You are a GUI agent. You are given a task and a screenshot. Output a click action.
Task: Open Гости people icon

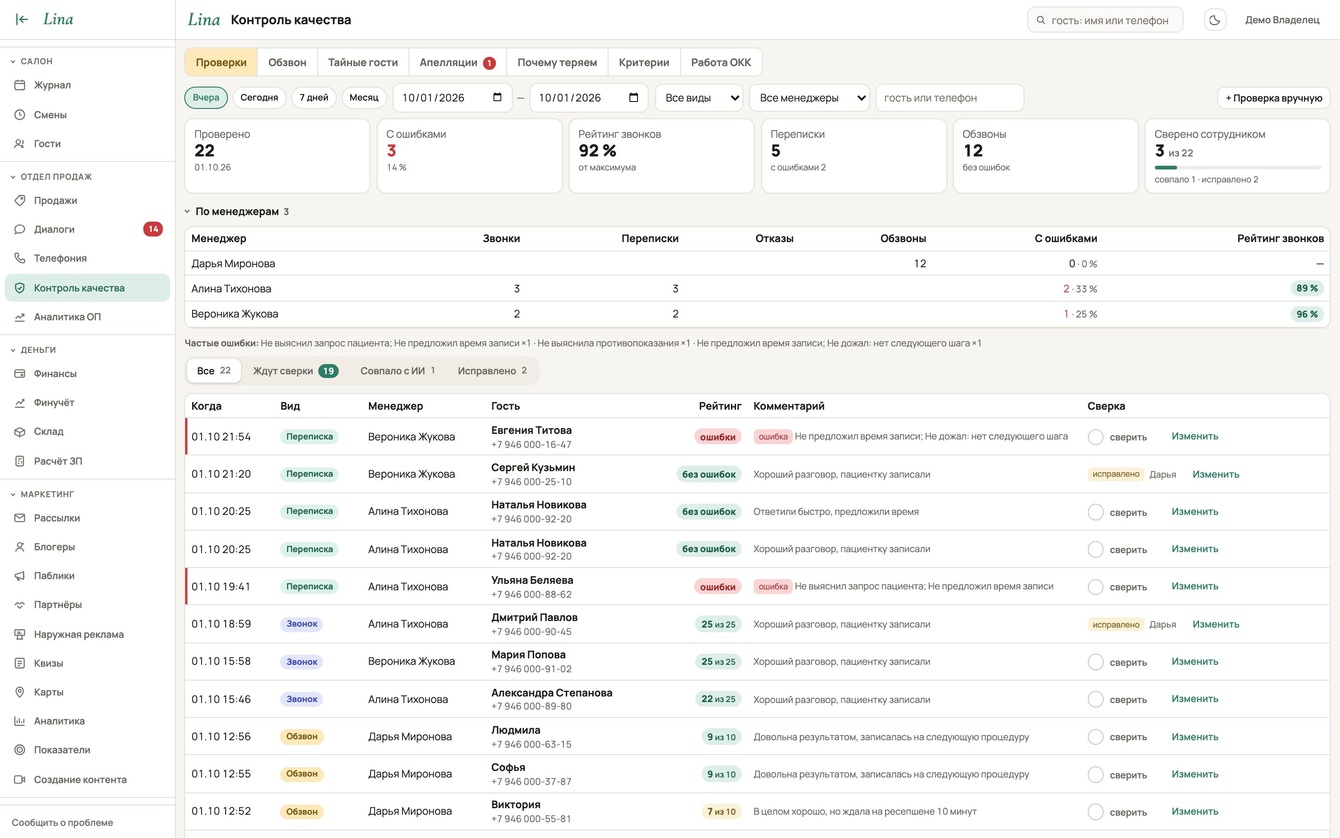[x=19, y=144]
